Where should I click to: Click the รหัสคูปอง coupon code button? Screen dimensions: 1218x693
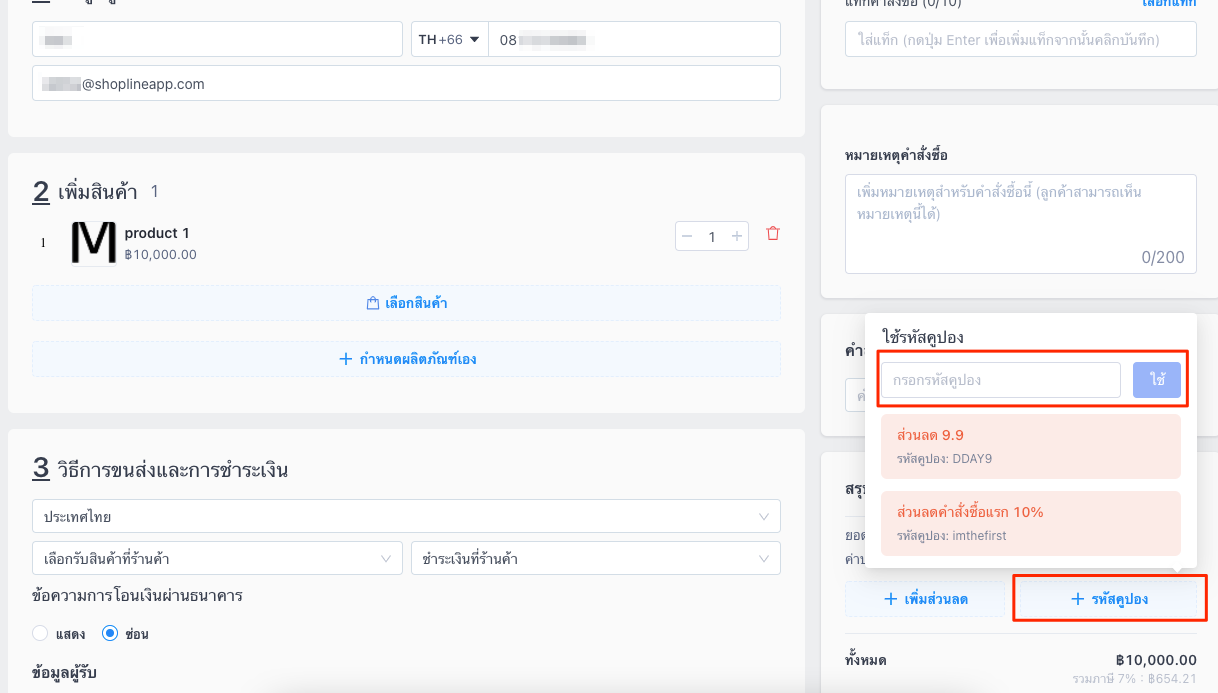1109,599
